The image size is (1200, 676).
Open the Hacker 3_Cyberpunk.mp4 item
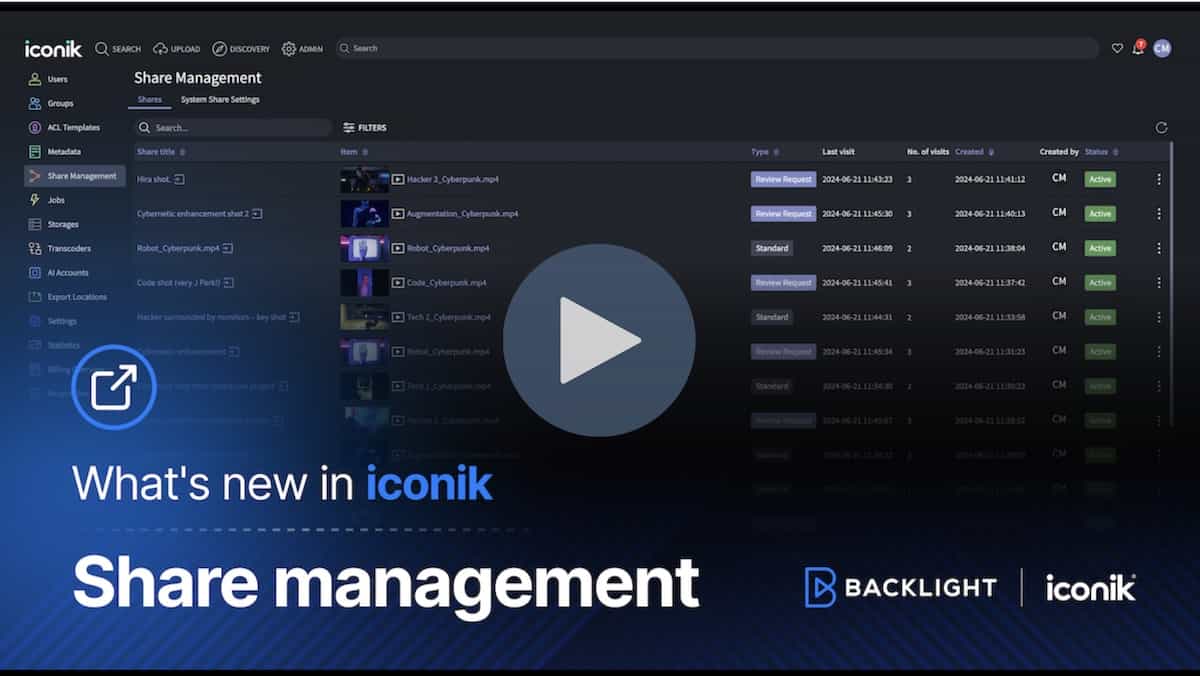(452, 180)
